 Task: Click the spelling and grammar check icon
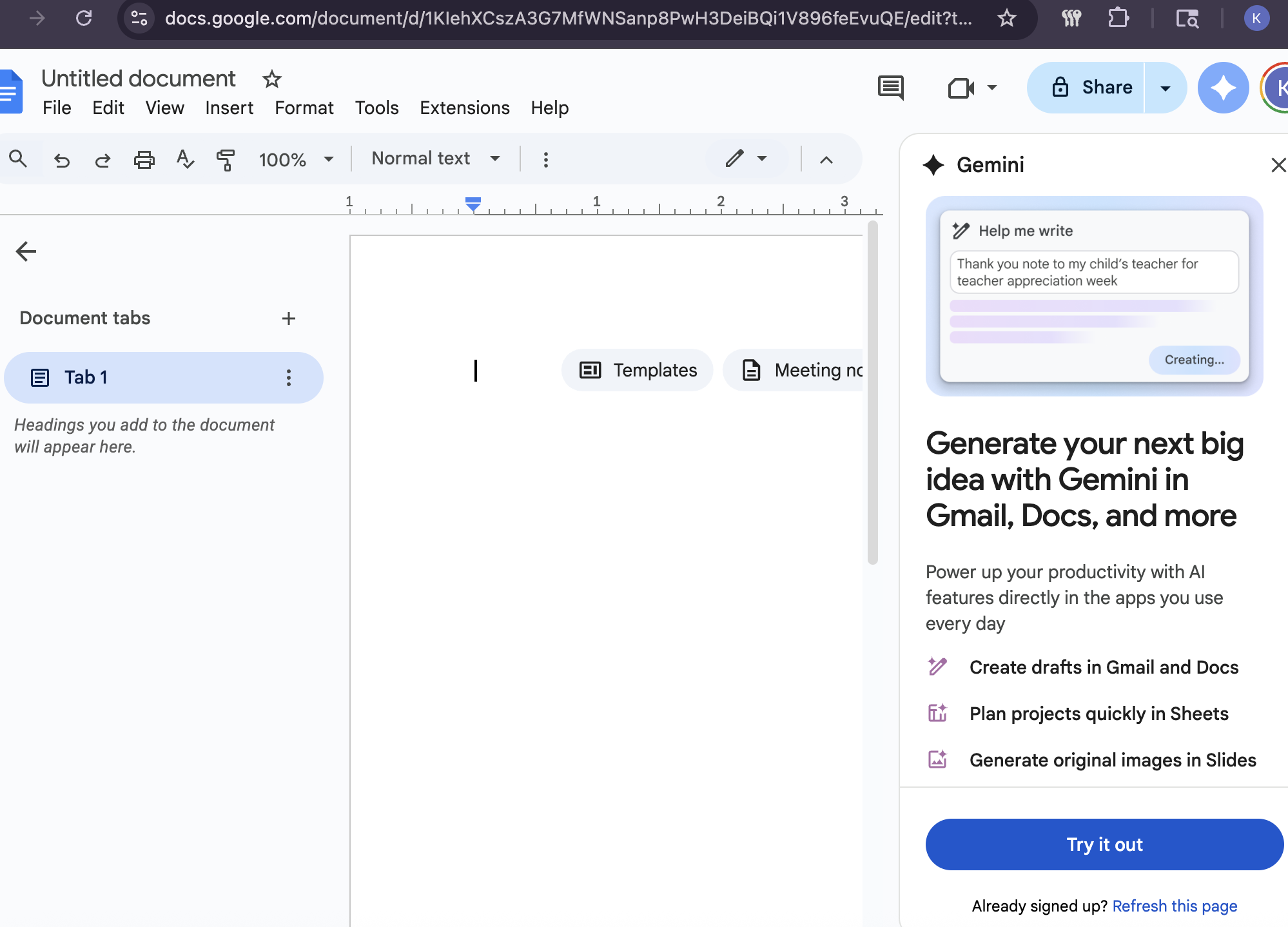(185, 159)
